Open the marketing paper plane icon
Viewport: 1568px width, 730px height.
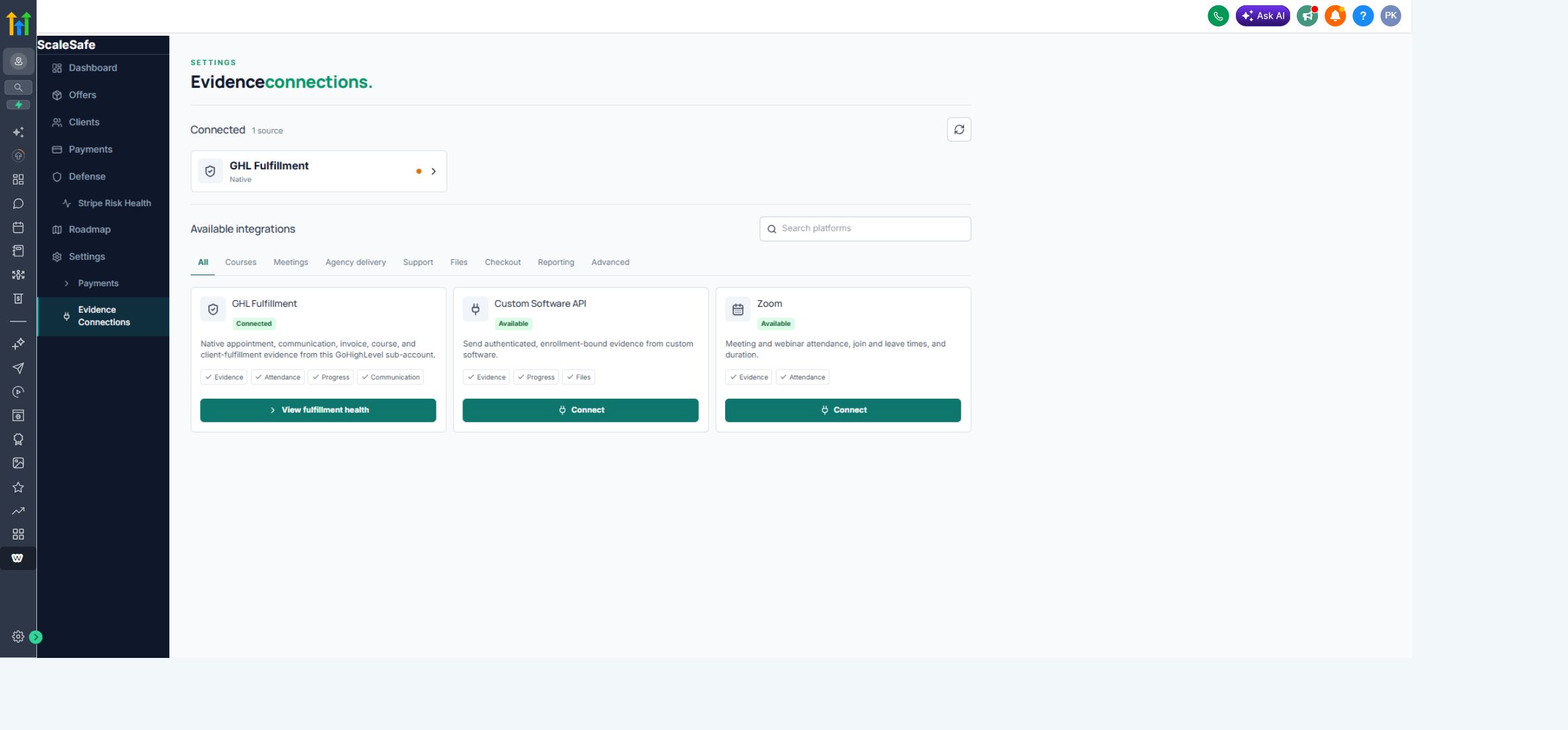pos(19,368)
